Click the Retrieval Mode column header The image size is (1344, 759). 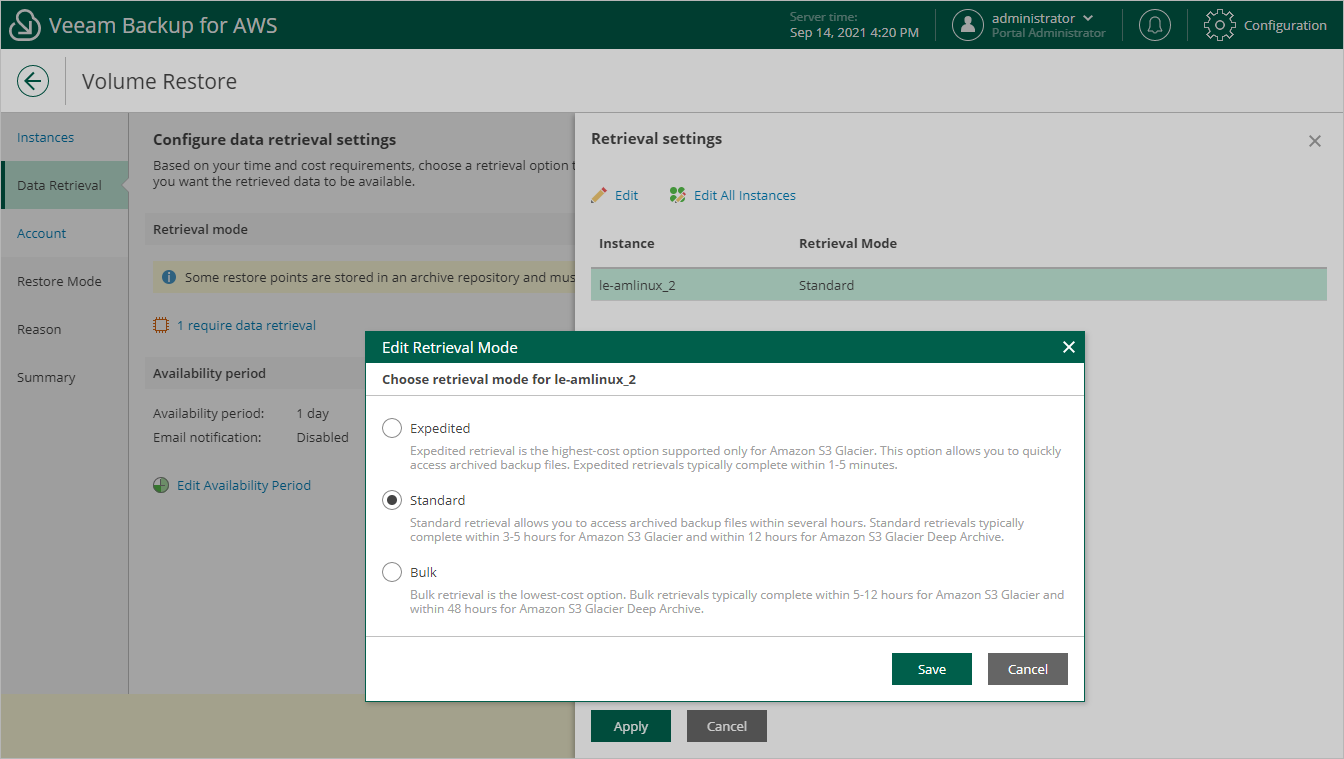pos(848,243)
